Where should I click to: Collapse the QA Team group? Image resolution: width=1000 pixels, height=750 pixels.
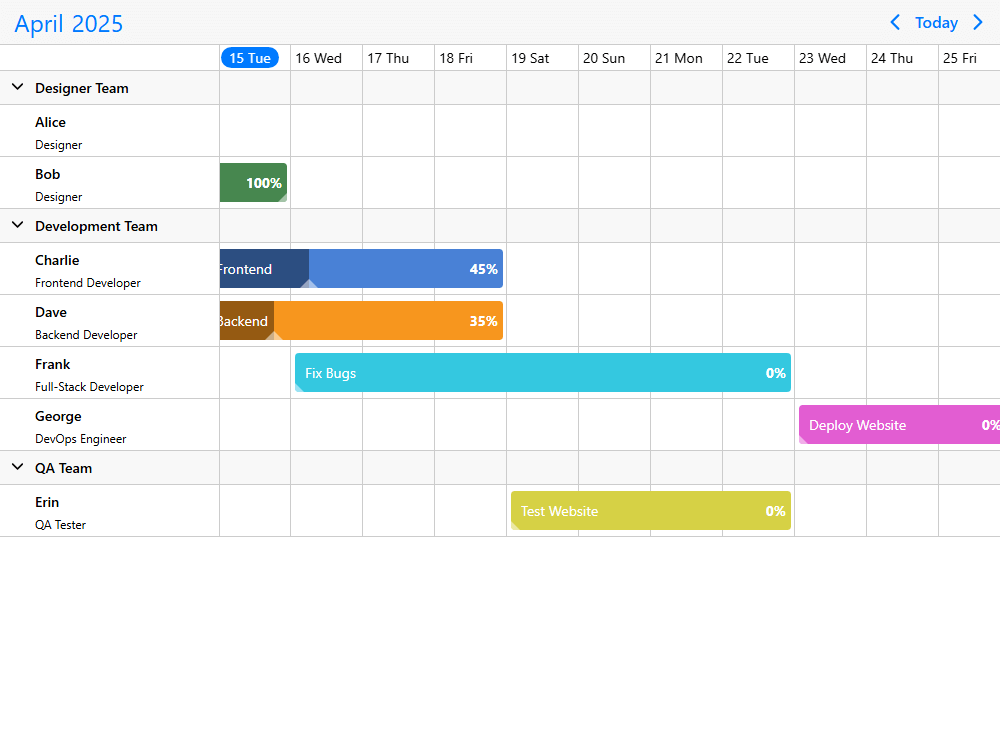click(18, 467)
